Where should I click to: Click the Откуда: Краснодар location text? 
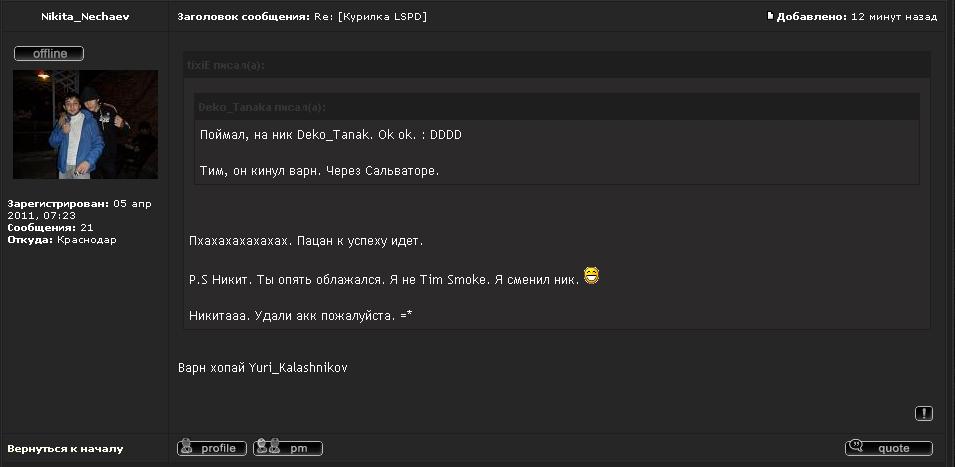[62, 240]
